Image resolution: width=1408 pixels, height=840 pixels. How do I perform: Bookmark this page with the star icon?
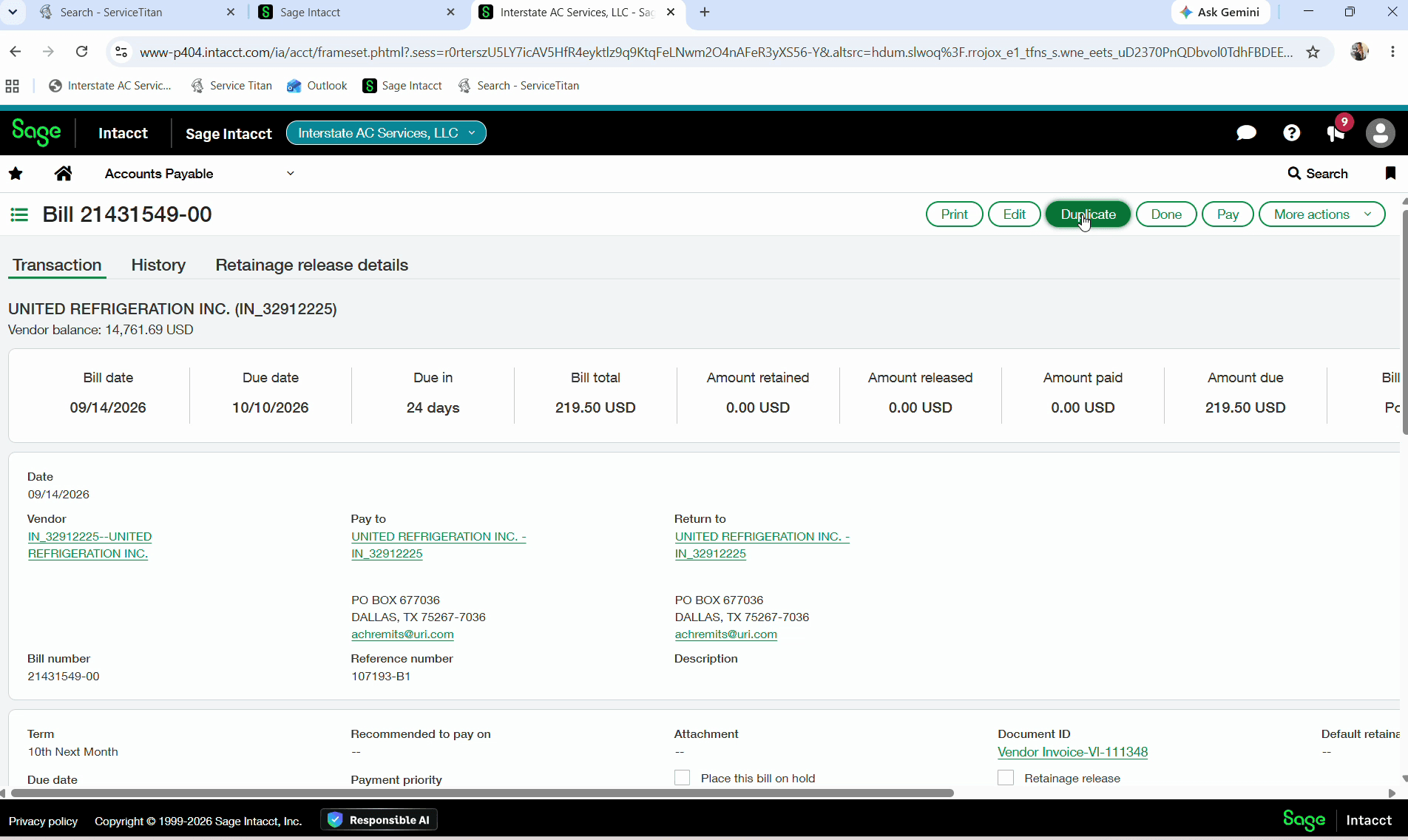(x=1313, y=52)
